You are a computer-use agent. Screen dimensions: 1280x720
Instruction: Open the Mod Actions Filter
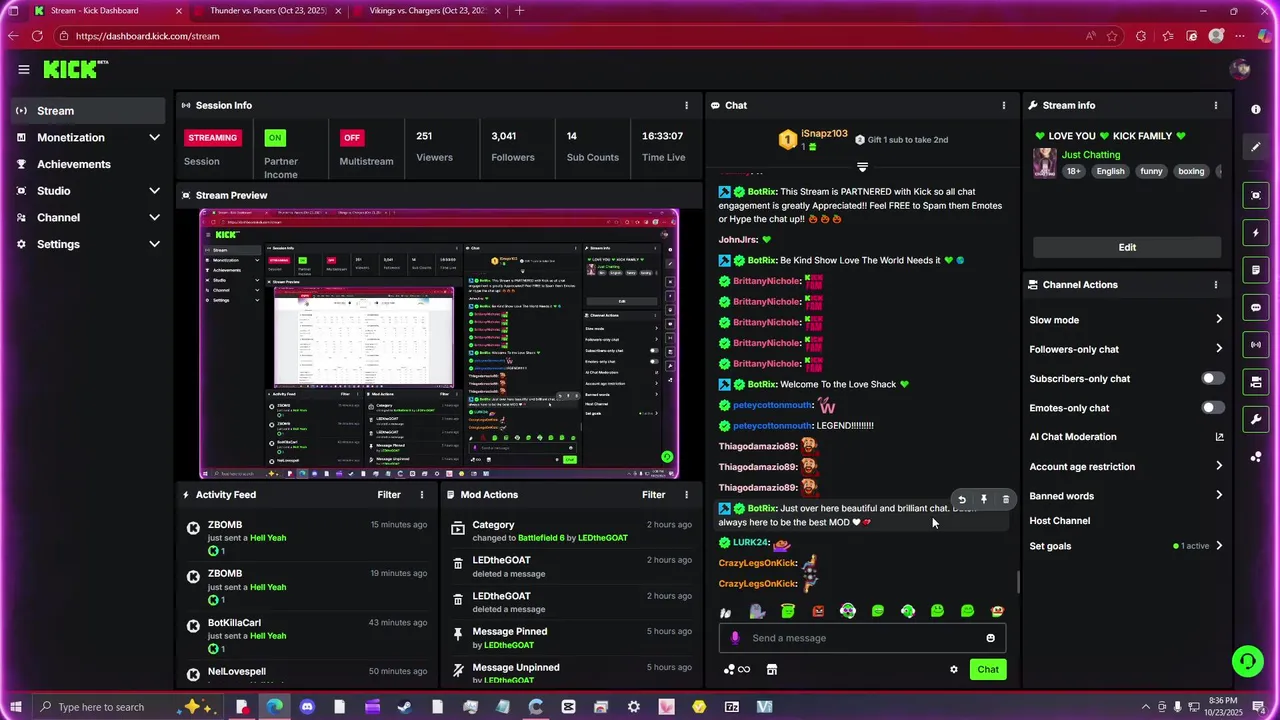click(653, 495)
